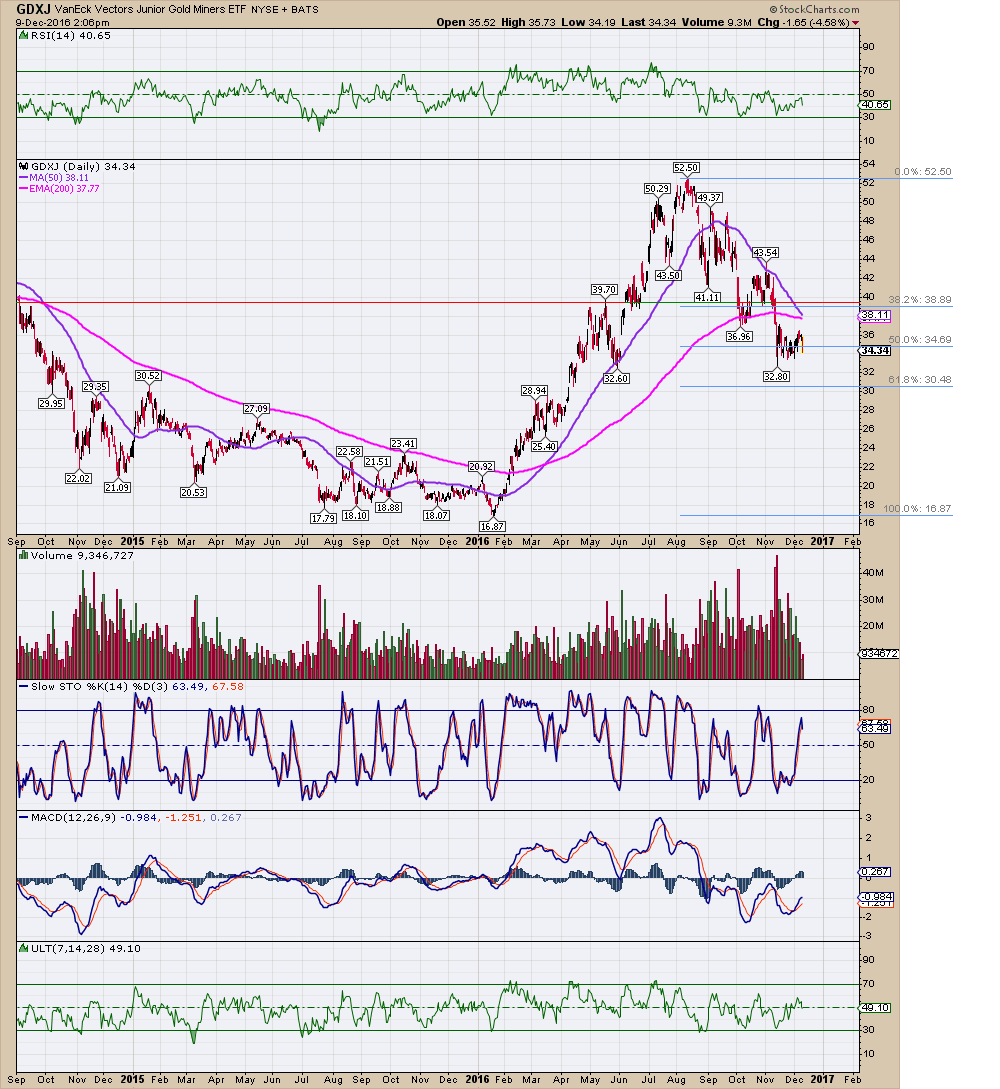This screenshot has width=1000, height=1089.
Task: Click the 43.54 price annotation
Action: [765, 253]
